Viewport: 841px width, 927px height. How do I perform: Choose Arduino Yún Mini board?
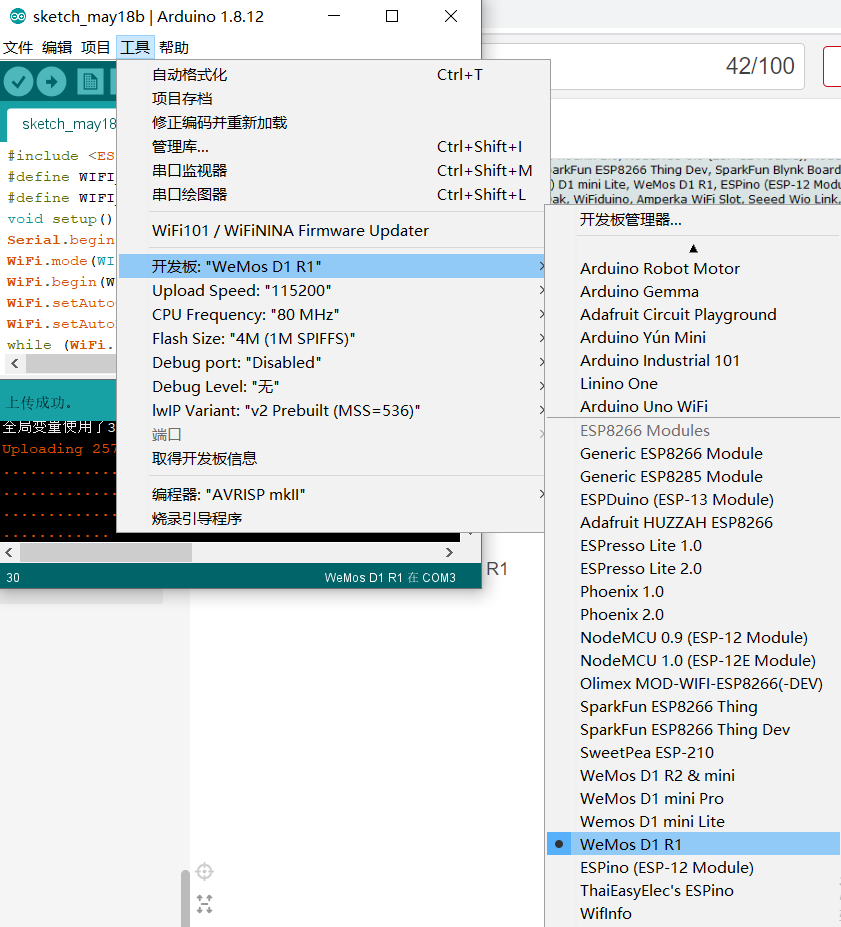[693, 338]
